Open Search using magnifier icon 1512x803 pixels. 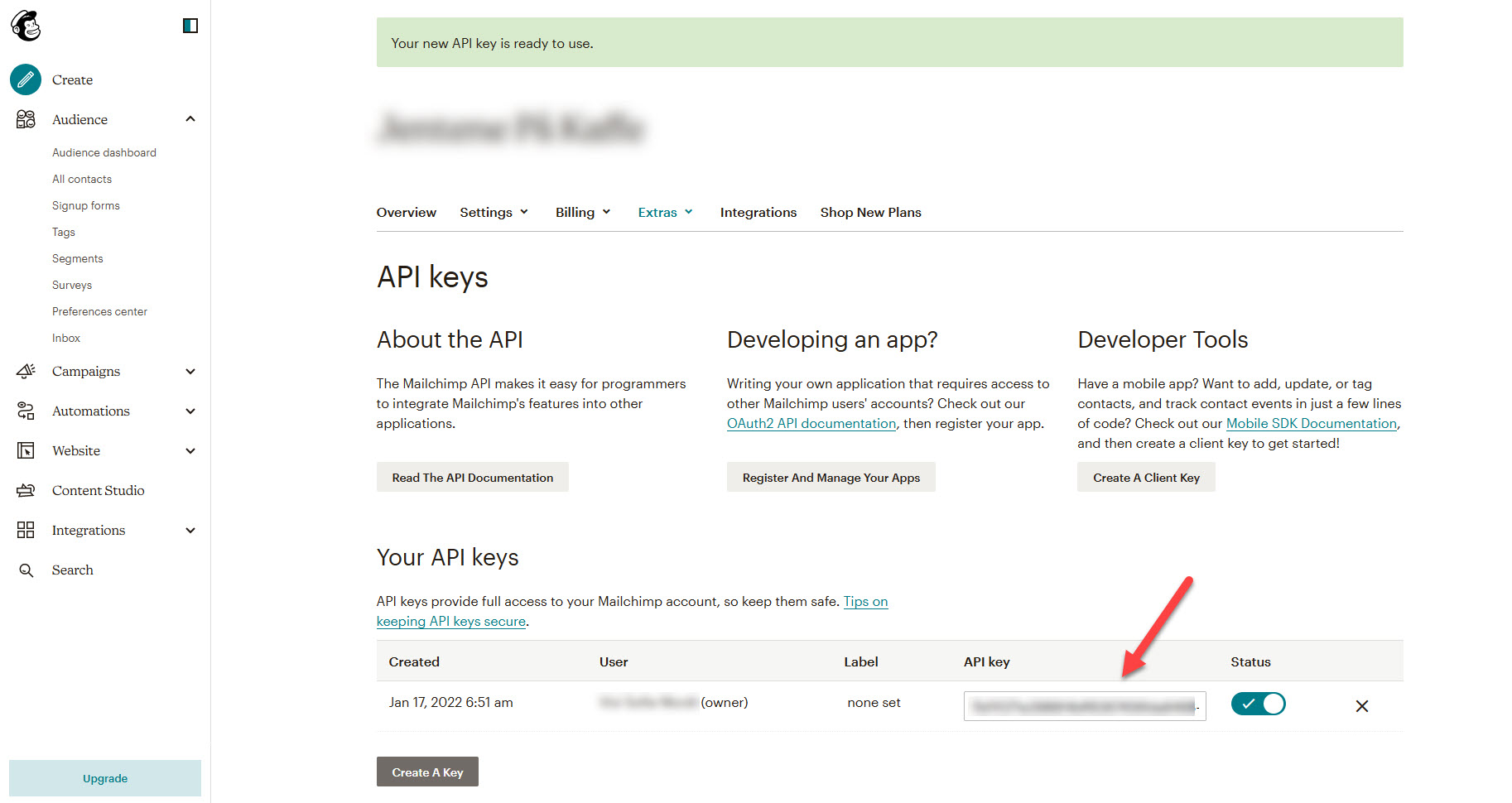coord(26,570)
